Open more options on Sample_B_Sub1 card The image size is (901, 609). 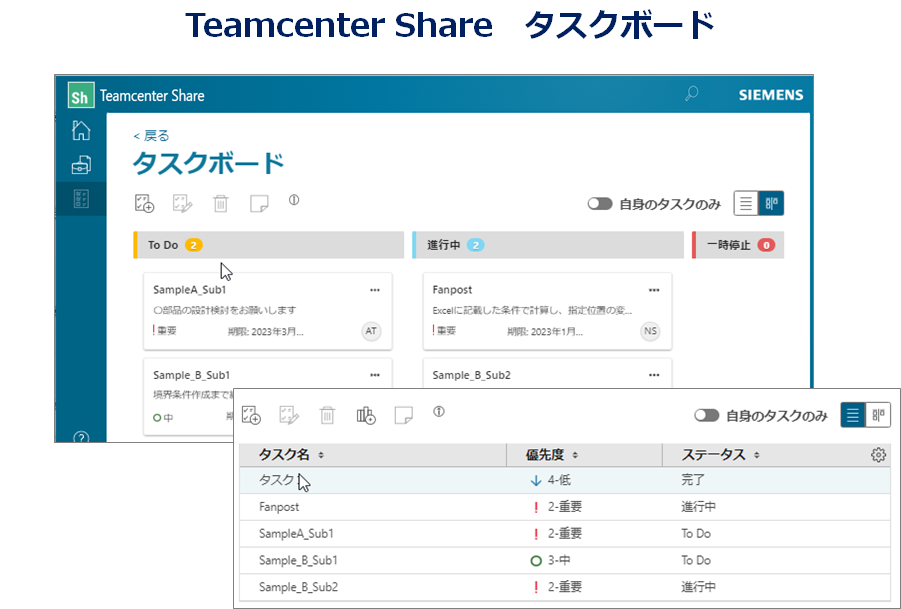pos(375,375)
